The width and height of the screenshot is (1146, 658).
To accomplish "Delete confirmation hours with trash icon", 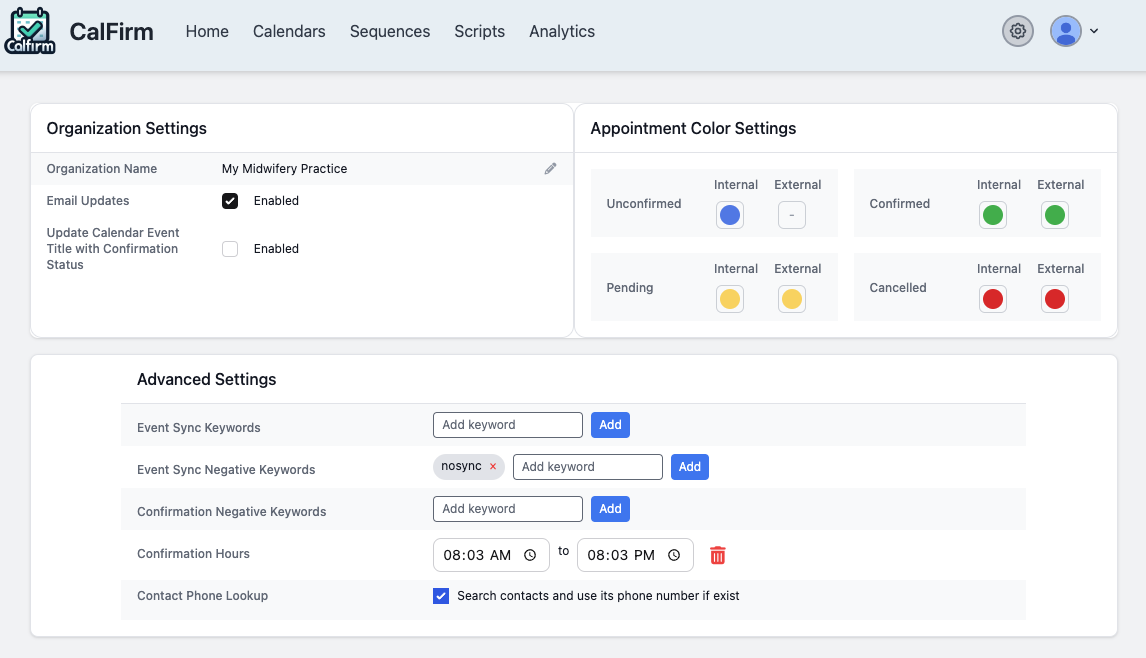I will (718, 556).
